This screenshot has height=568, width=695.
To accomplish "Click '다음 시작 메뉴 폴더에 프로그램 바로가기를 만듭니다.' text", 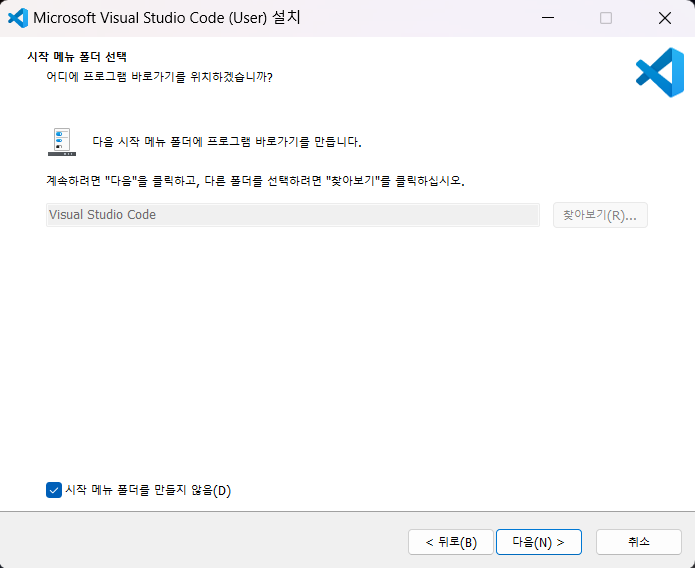I will click(x=227, y=142).
